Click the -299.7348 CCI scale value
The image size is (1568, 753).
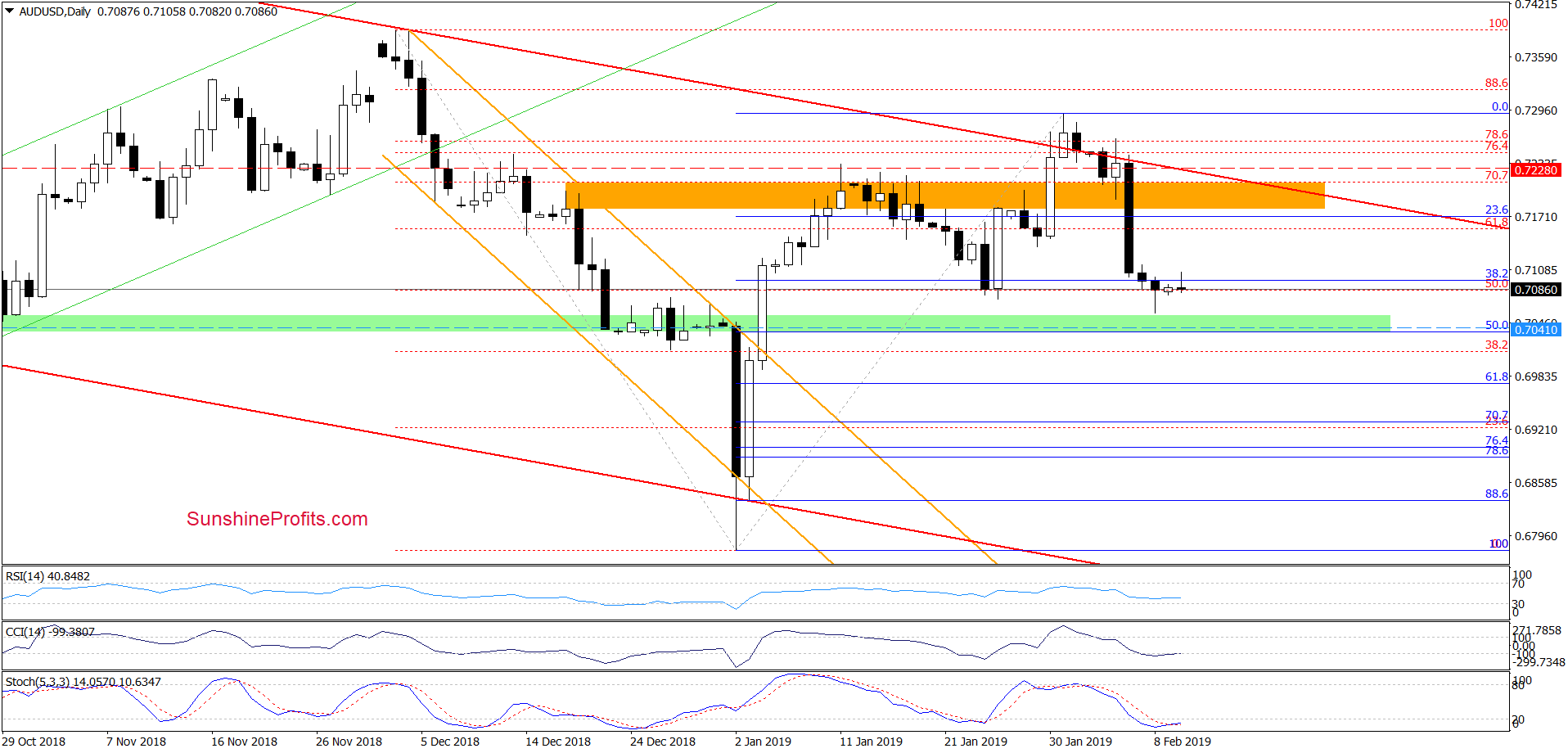1539,662
